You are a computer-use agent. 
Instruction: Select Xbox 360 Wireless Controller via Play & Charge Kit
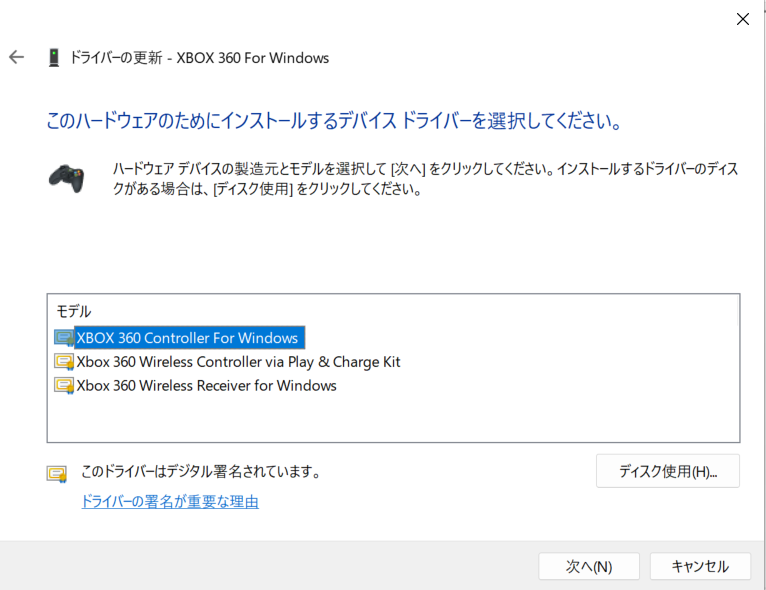[x=238, y=362]
